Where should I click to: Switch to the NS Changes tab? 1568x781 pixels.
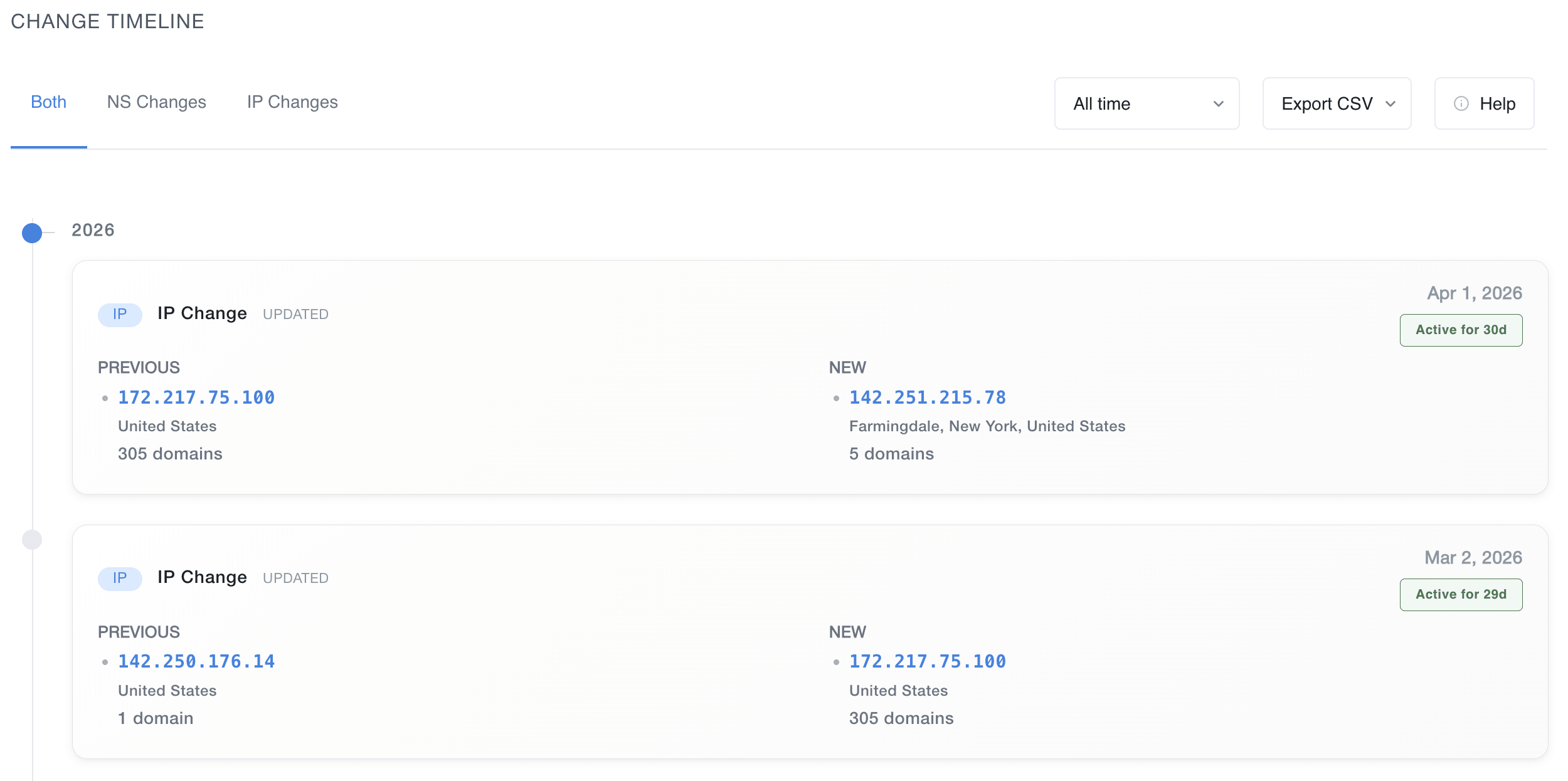click(x=156, y=102)
